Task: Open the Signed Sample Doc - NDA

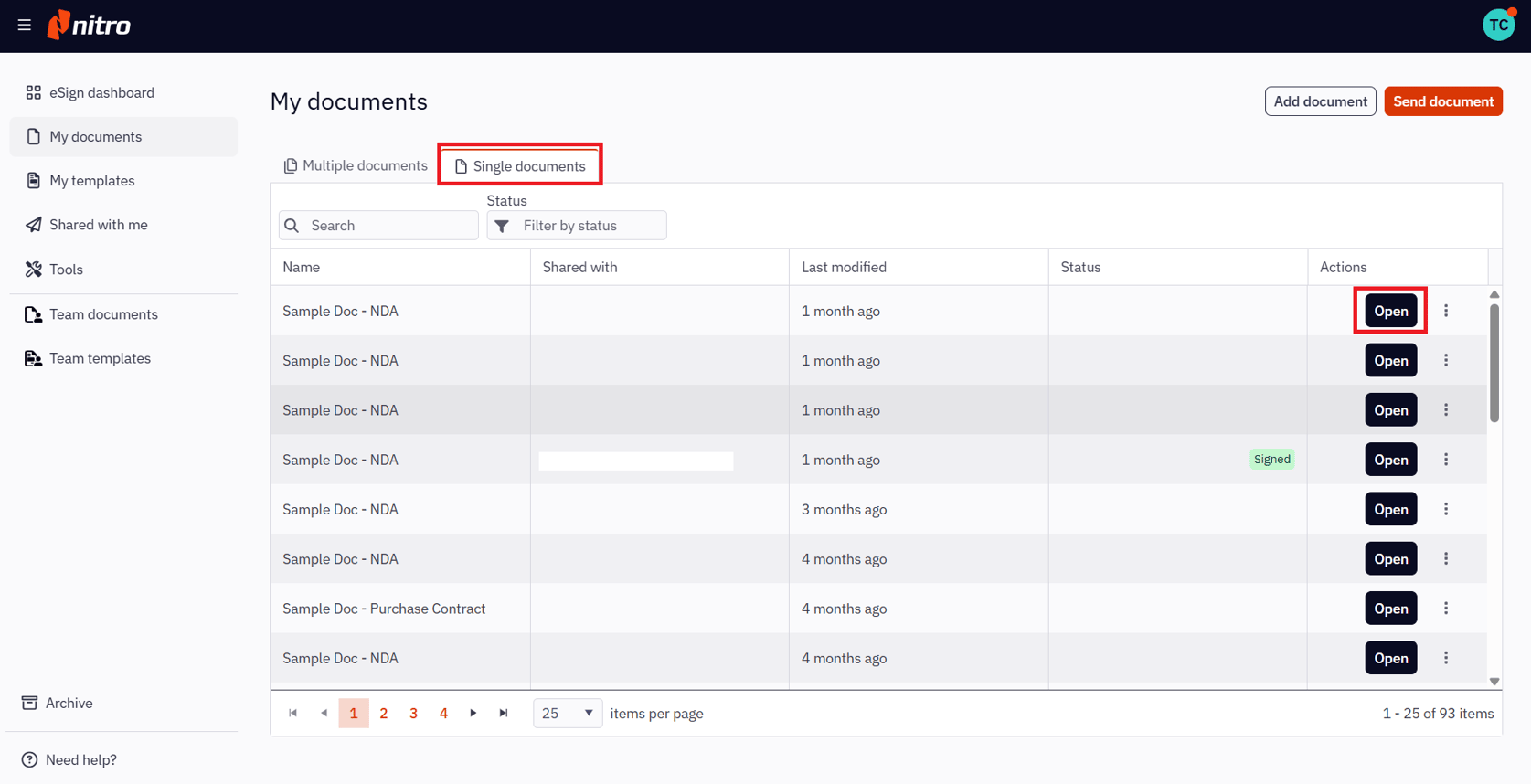Action: click(x=1391, y=460)
